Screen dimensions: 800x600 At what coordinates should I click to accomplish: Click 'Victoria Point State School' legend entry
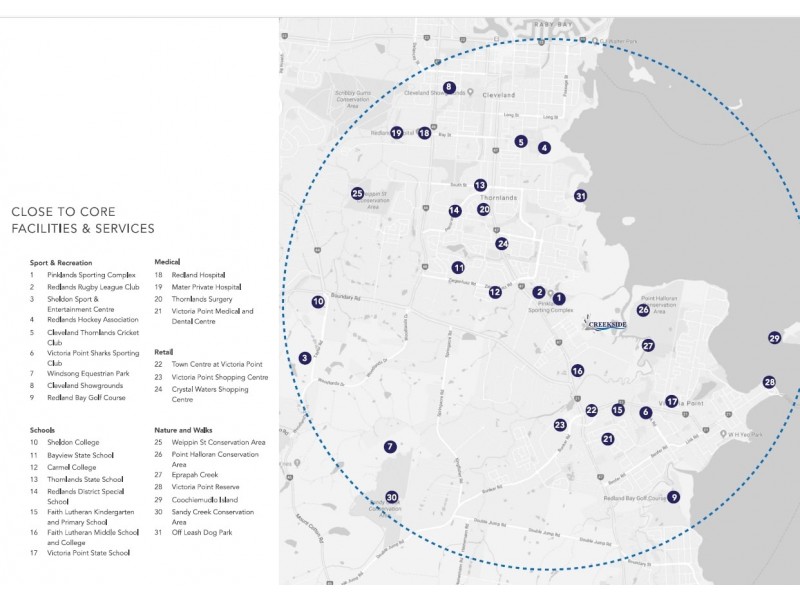89,553
